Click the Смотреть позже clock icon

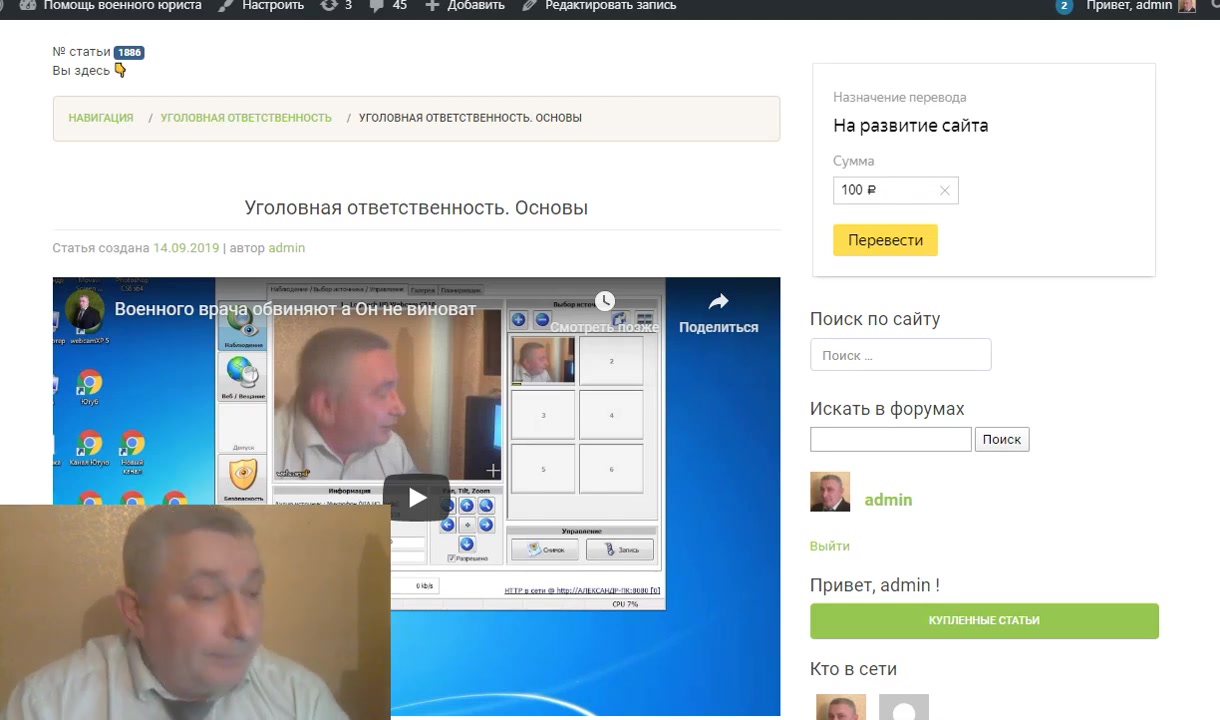coord(604,301)
